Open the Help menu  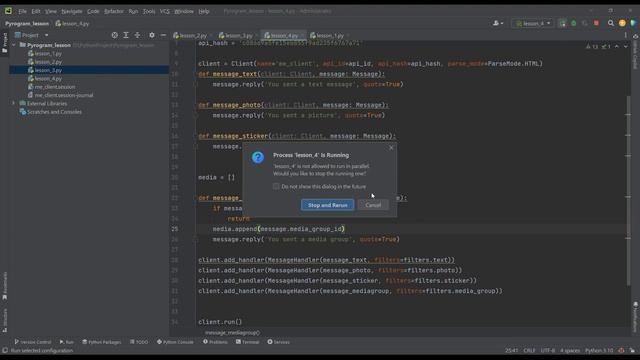(204, 11)
